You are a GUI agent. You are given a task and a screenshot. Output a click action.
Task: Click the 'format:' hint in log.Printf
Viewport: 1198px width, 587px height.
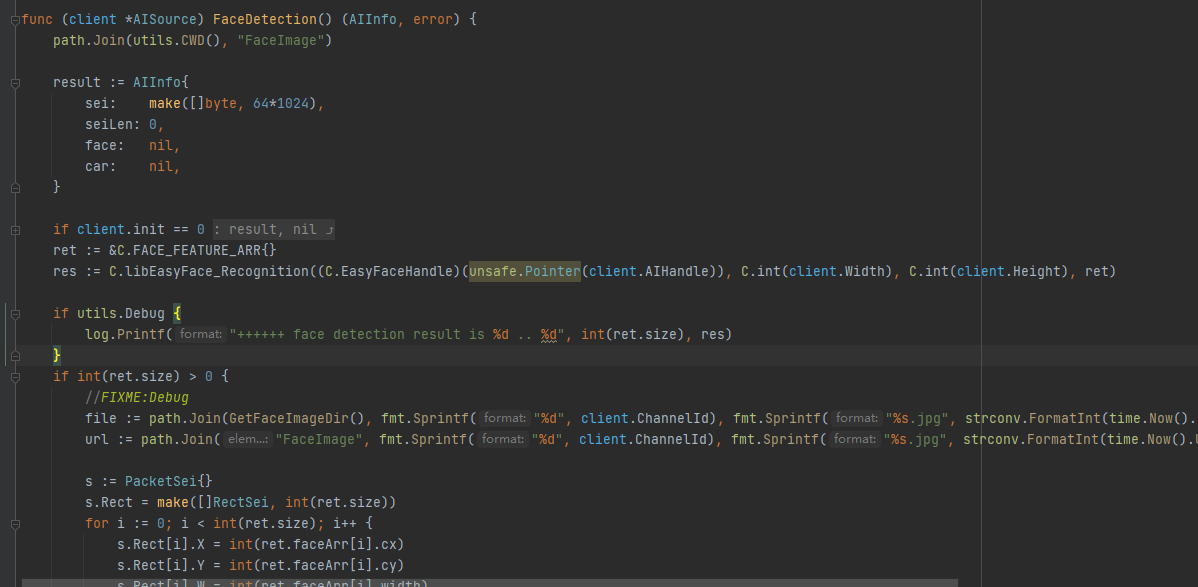[x=203, y=335]
